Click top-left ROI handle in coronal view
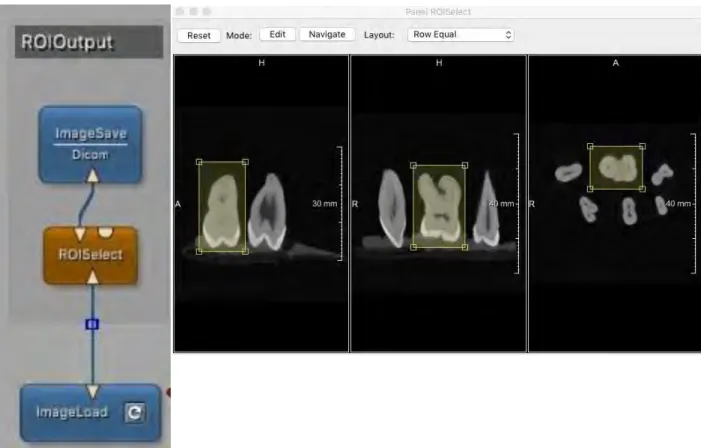Screen dimensions: 701x448 pos(414,165)
